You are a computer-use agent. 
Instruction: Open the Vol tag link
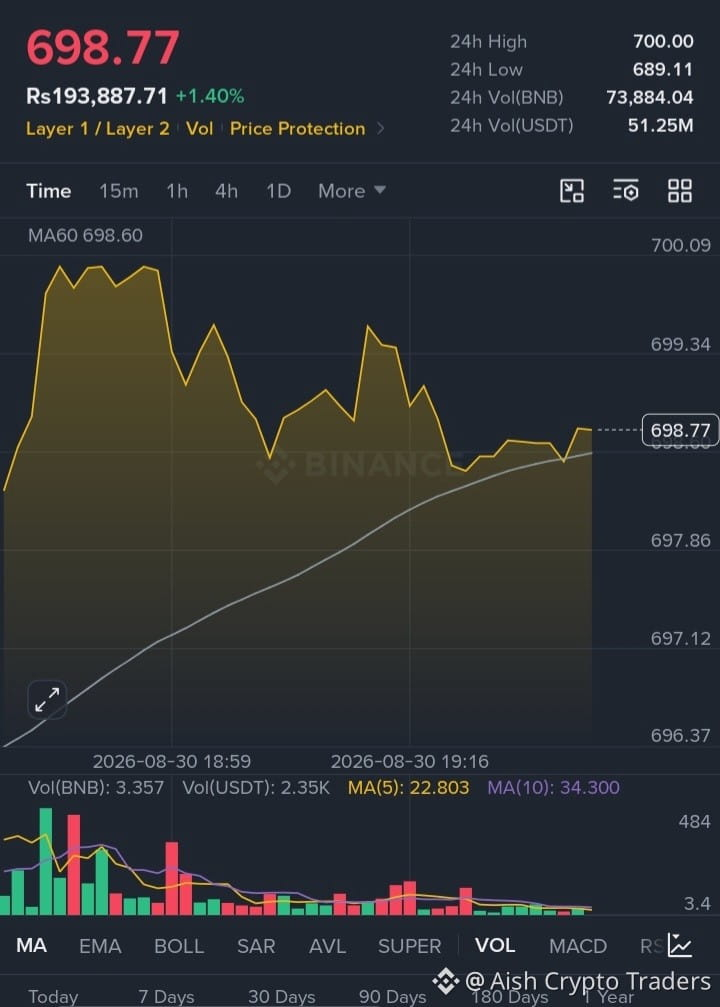click(x=199, y=128)
